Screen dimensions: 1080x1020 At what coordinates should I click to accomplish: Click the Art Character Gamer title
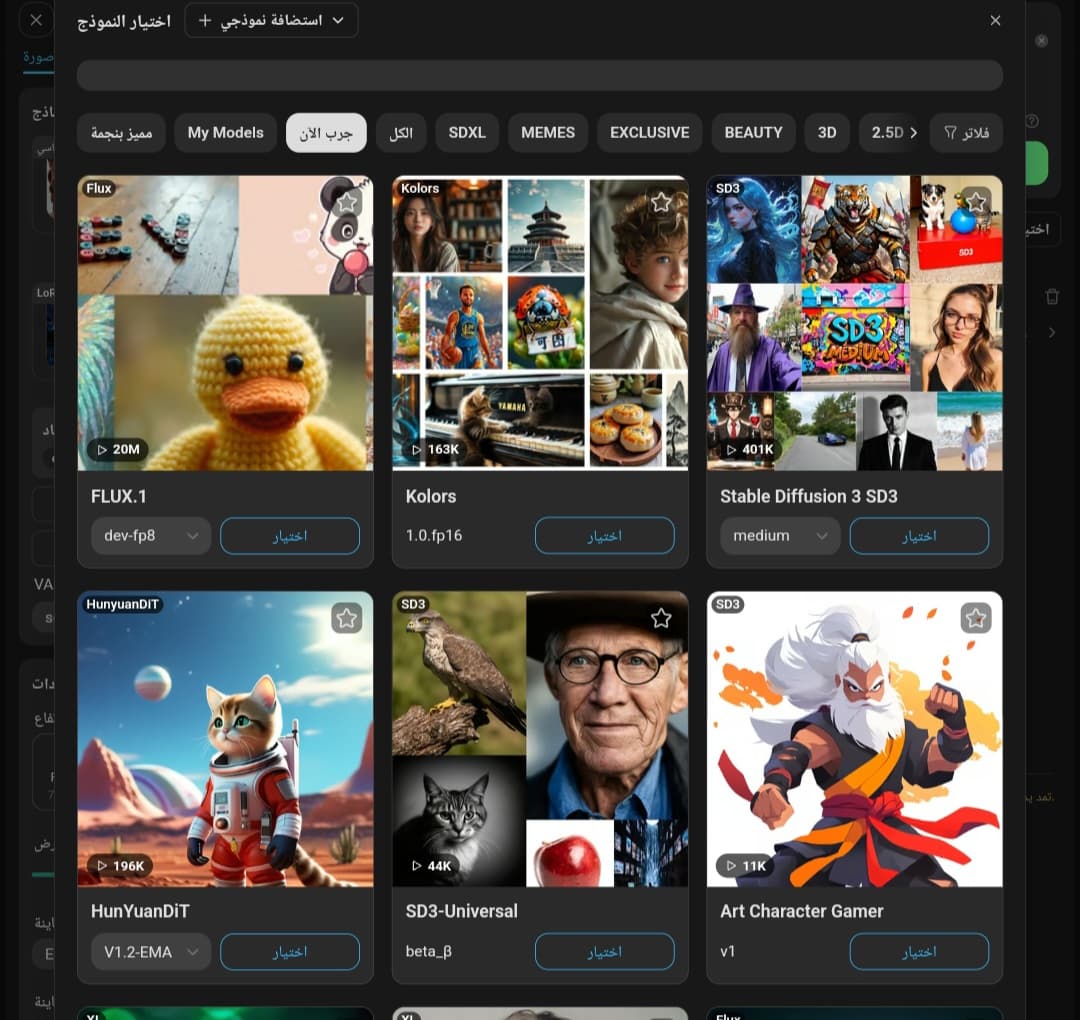point(802,911)
